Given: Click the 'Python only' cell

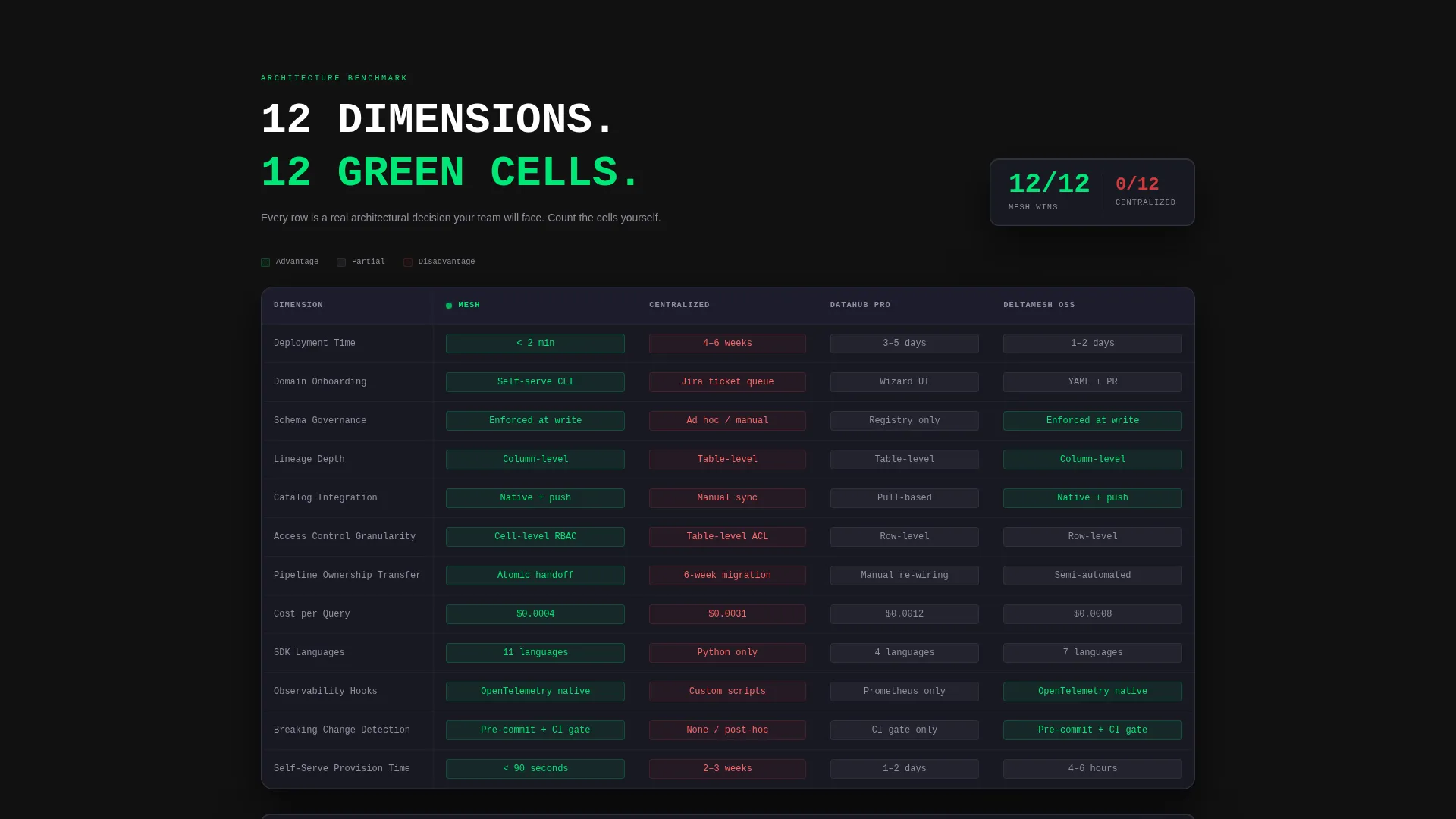Looking at the screenshot, I should [x=727, y=653].
